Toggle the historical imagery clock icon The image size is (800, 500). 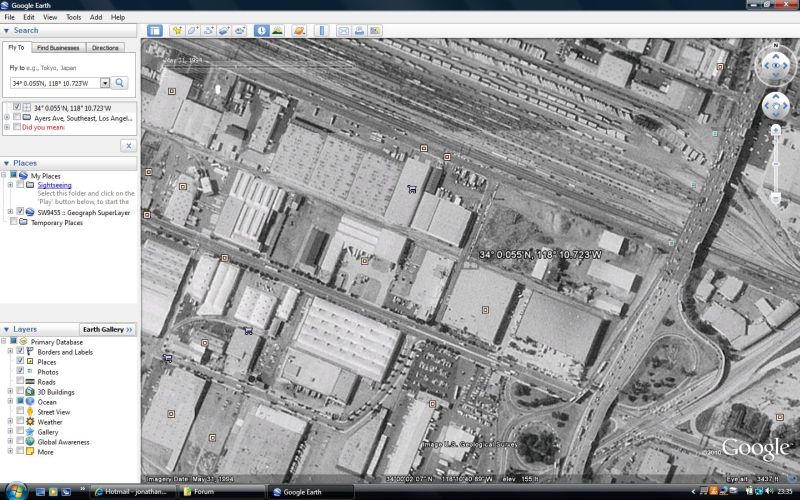click(261, 31)
